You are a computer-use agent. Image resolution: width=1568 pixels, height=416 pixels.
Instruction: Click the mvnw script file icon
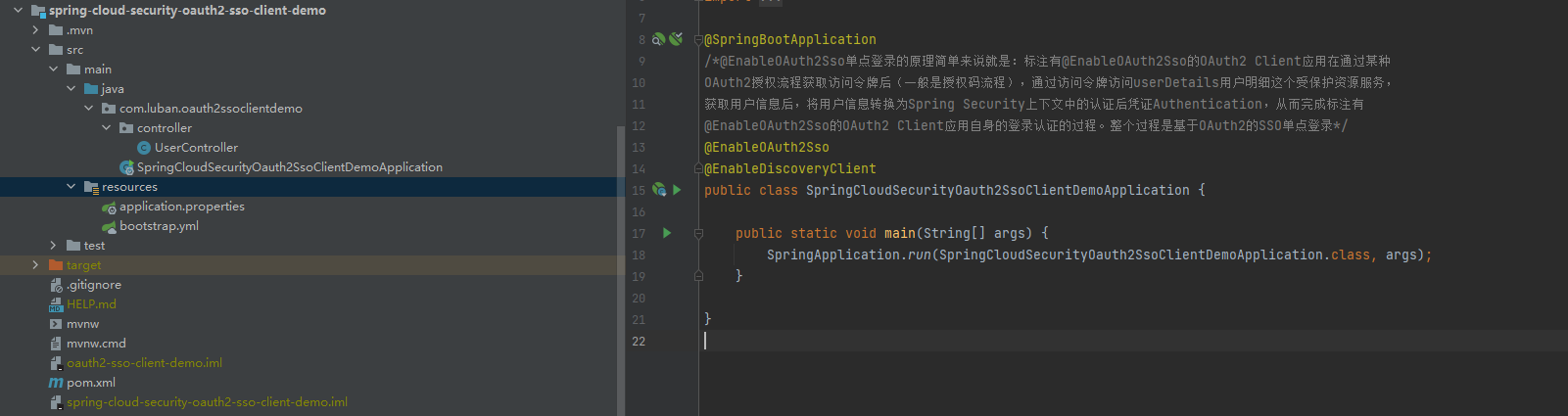(x=56, y=324)
